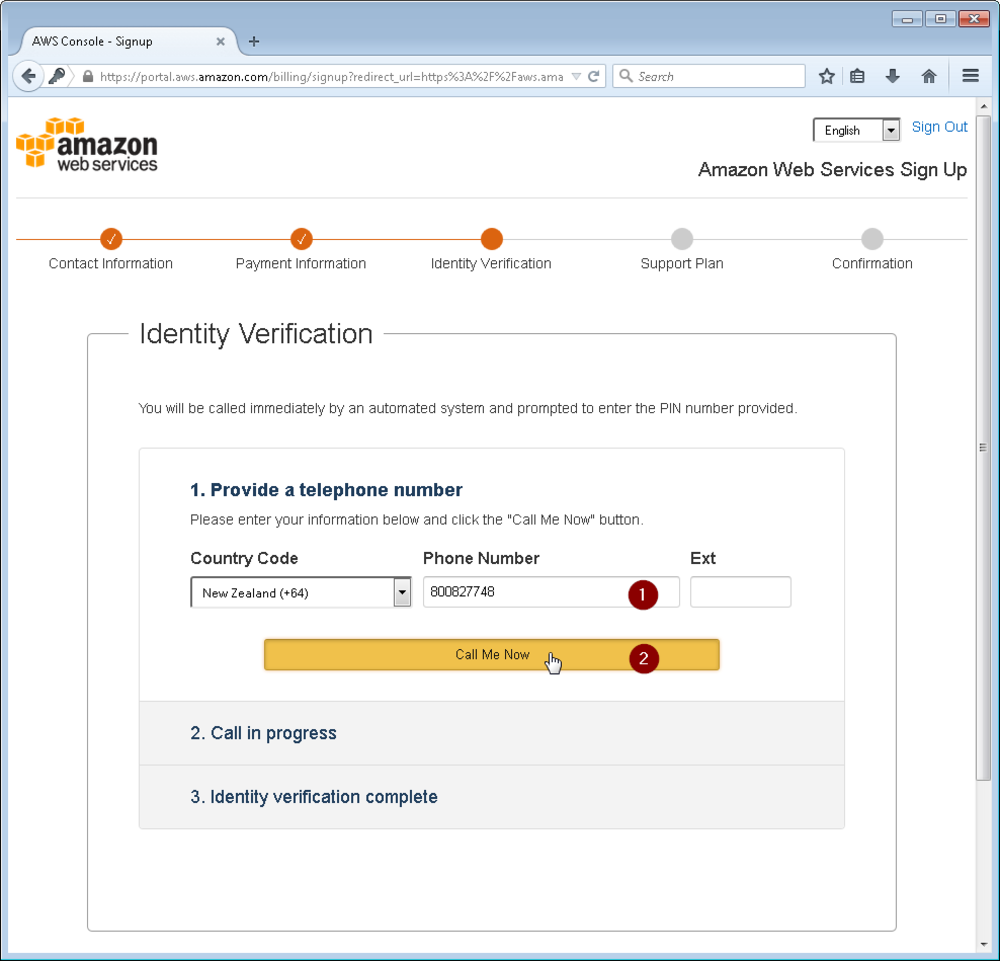Click the vertical scrollbar thumb
This screenshot has height=961, width=1000.
pos(983,446)
